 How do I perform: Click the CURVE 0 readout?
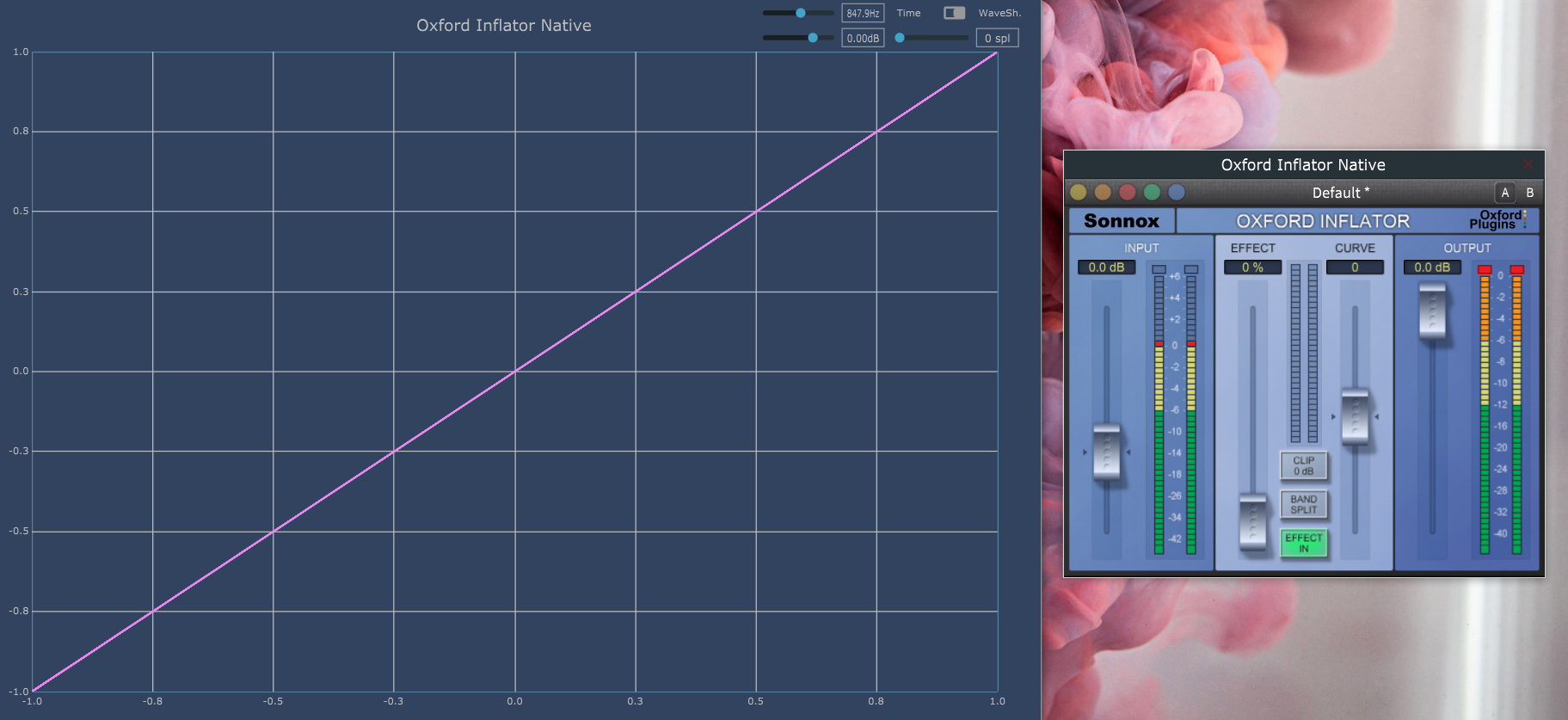pyautogui.click(x=1355, y=268)
